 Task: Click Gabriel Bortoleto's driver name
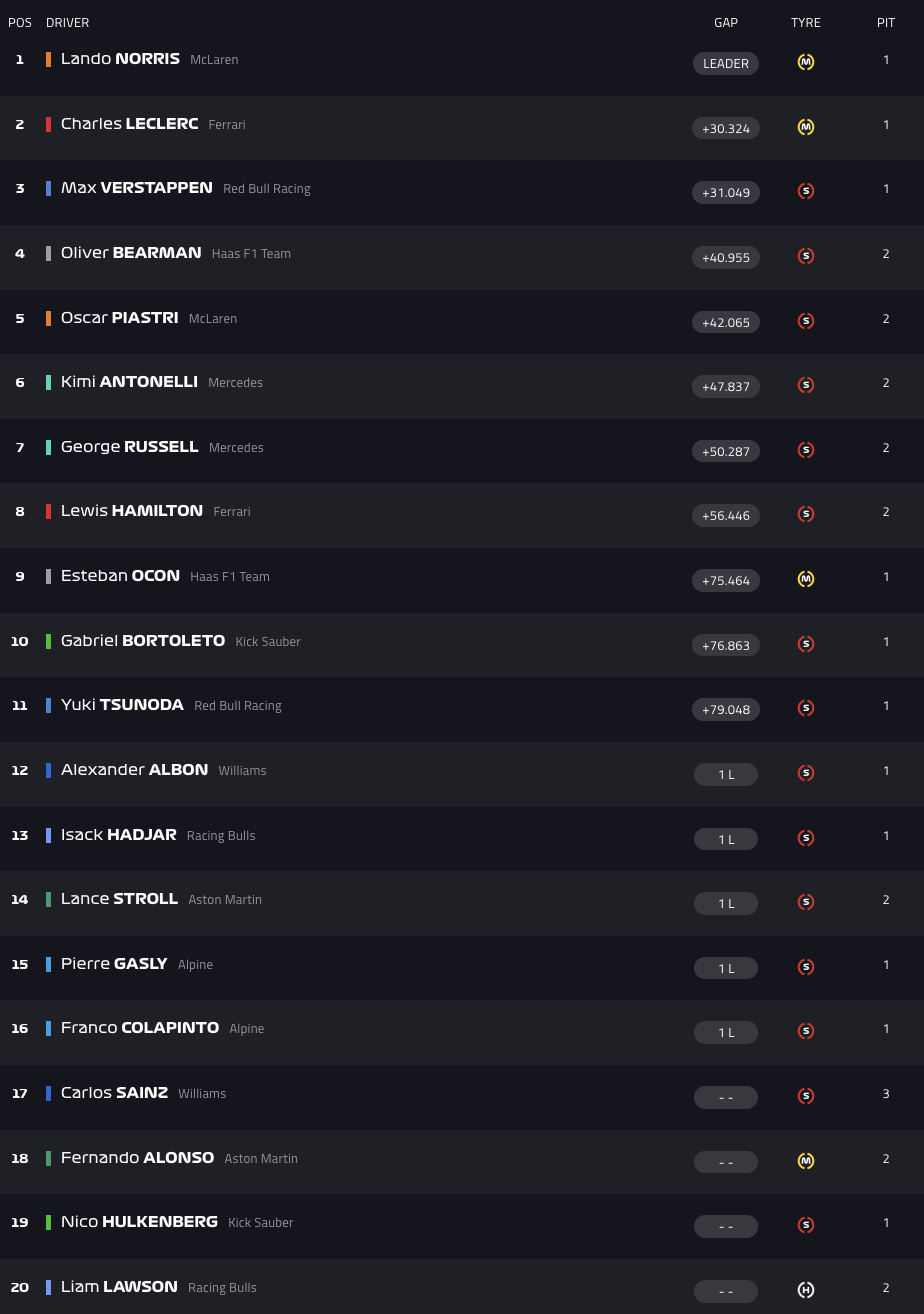coord(143,641)
